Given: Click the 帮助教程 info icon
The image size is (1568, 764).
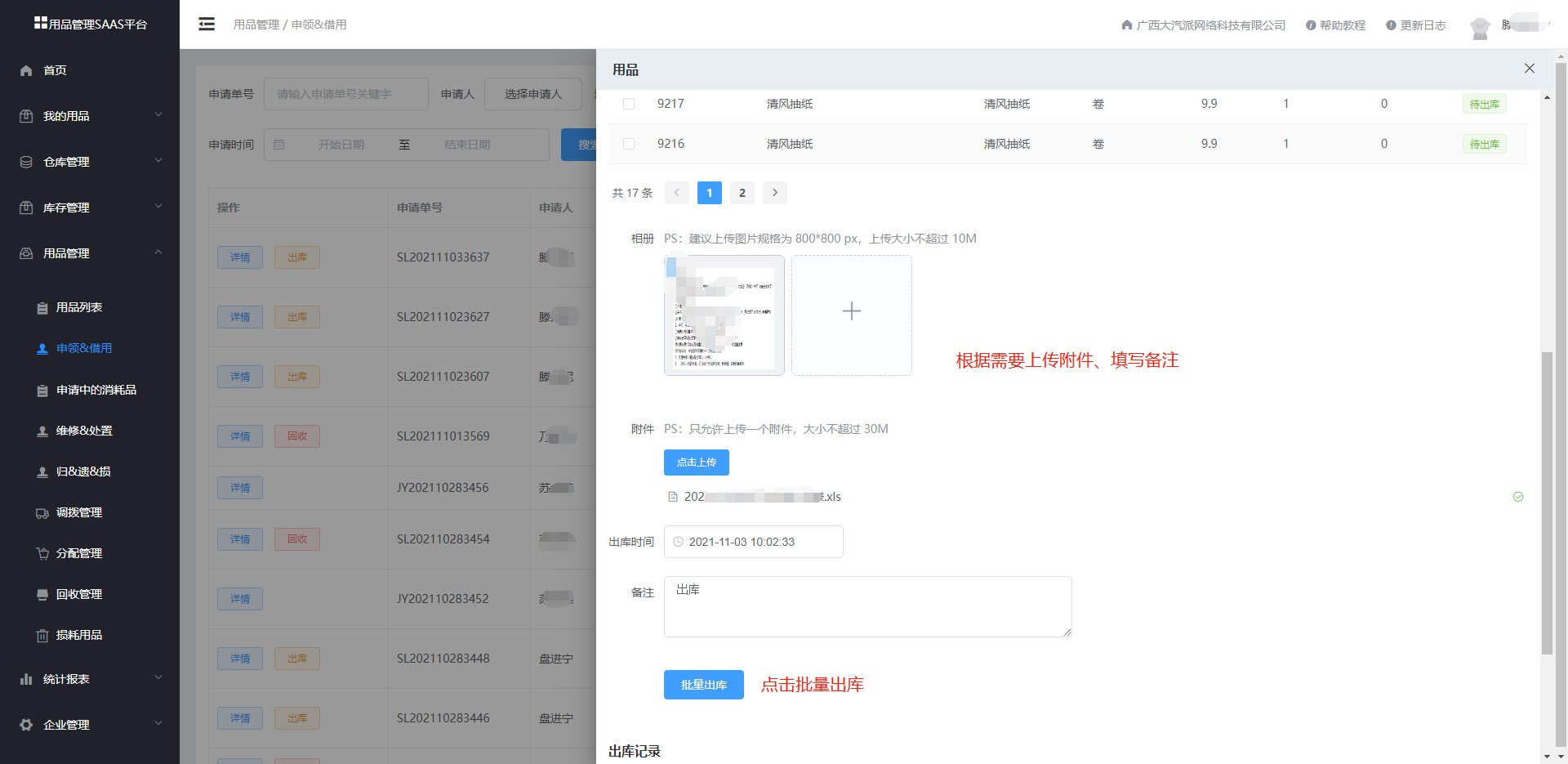Looking at the screenshot, I should [x=1311, y=25].
